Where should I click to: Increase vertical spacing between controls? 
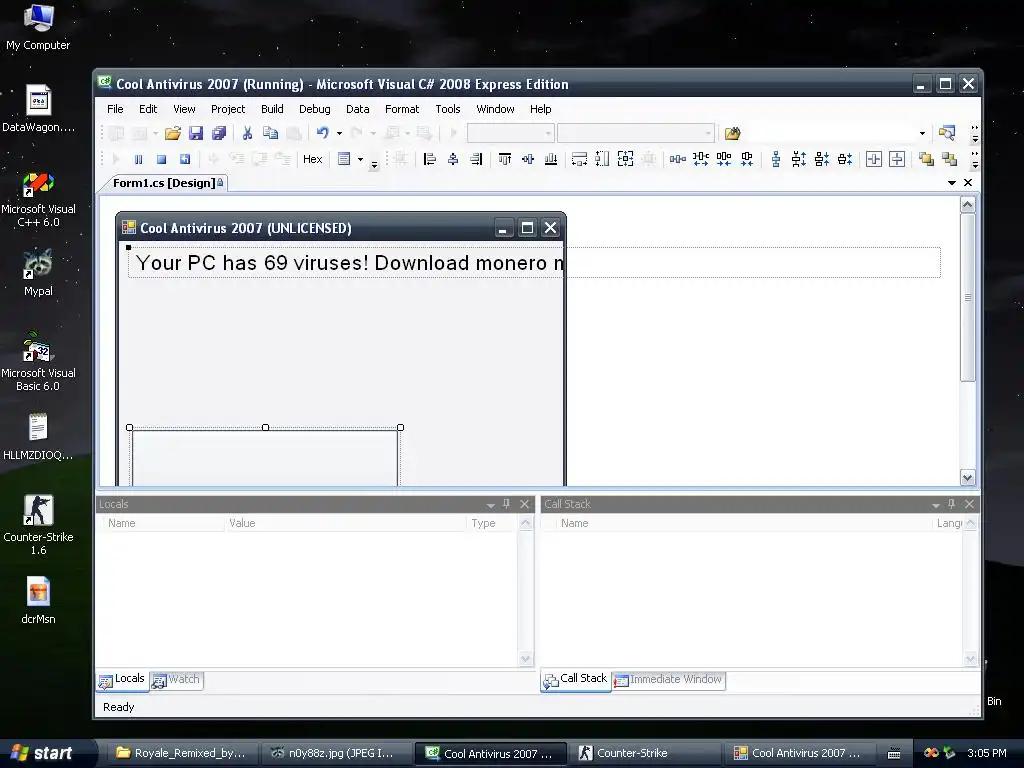click(799, 159)
